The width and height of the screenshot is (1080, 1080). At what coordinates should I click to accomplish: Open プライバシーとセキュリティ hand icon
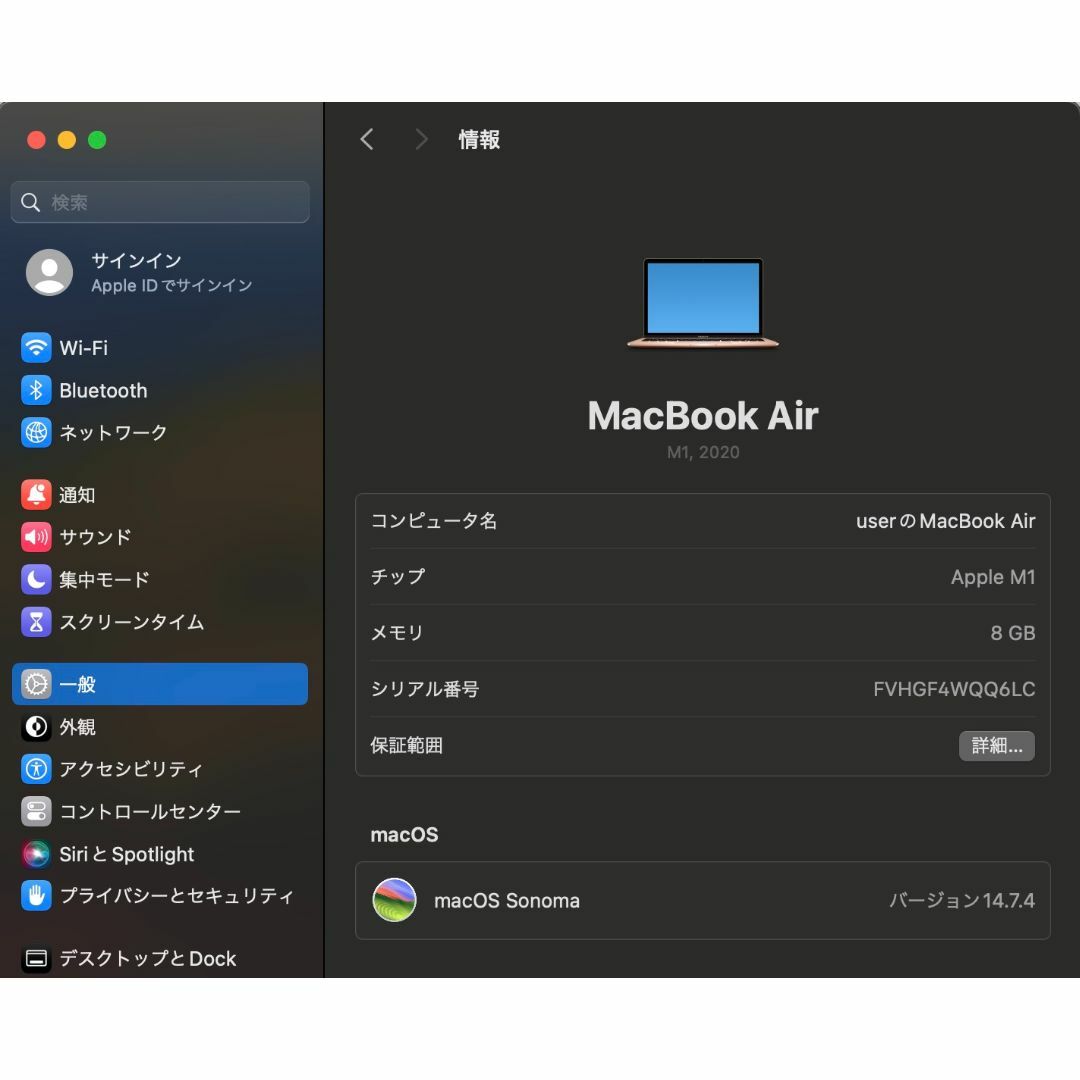point(36,895)
